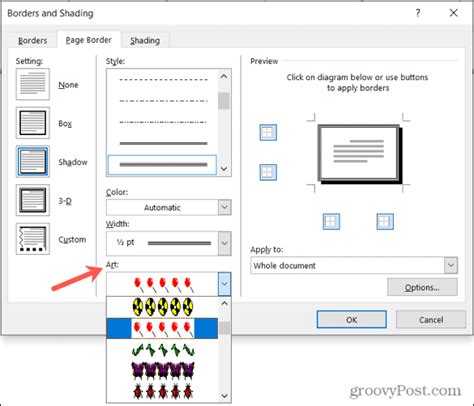This screenshot has width=474, height=406.
Task: Click the Box setting label
Action: click(65, 123)
